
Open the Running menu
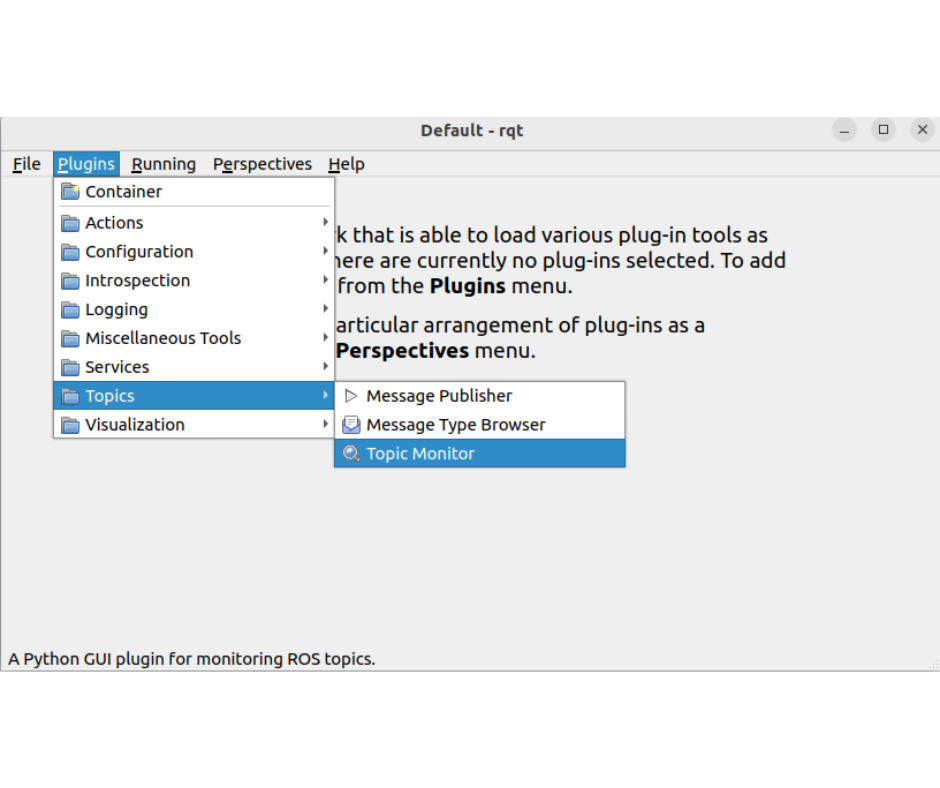[x=164, y=164]
